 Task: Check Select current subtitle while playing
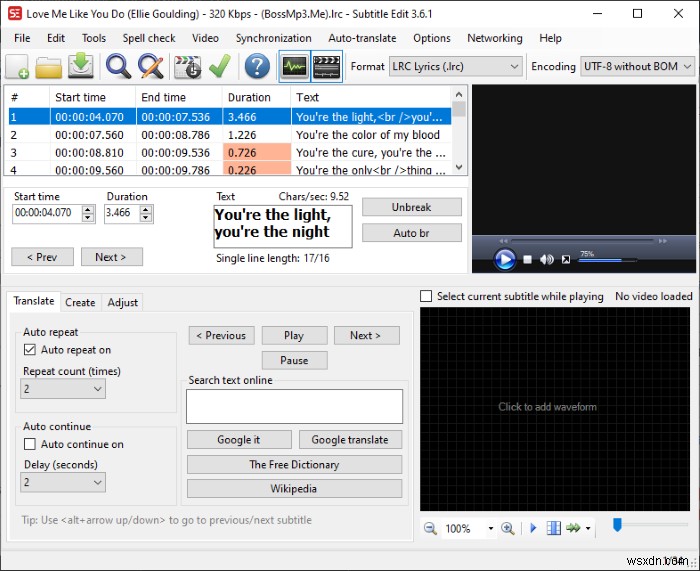click(426, 296)
